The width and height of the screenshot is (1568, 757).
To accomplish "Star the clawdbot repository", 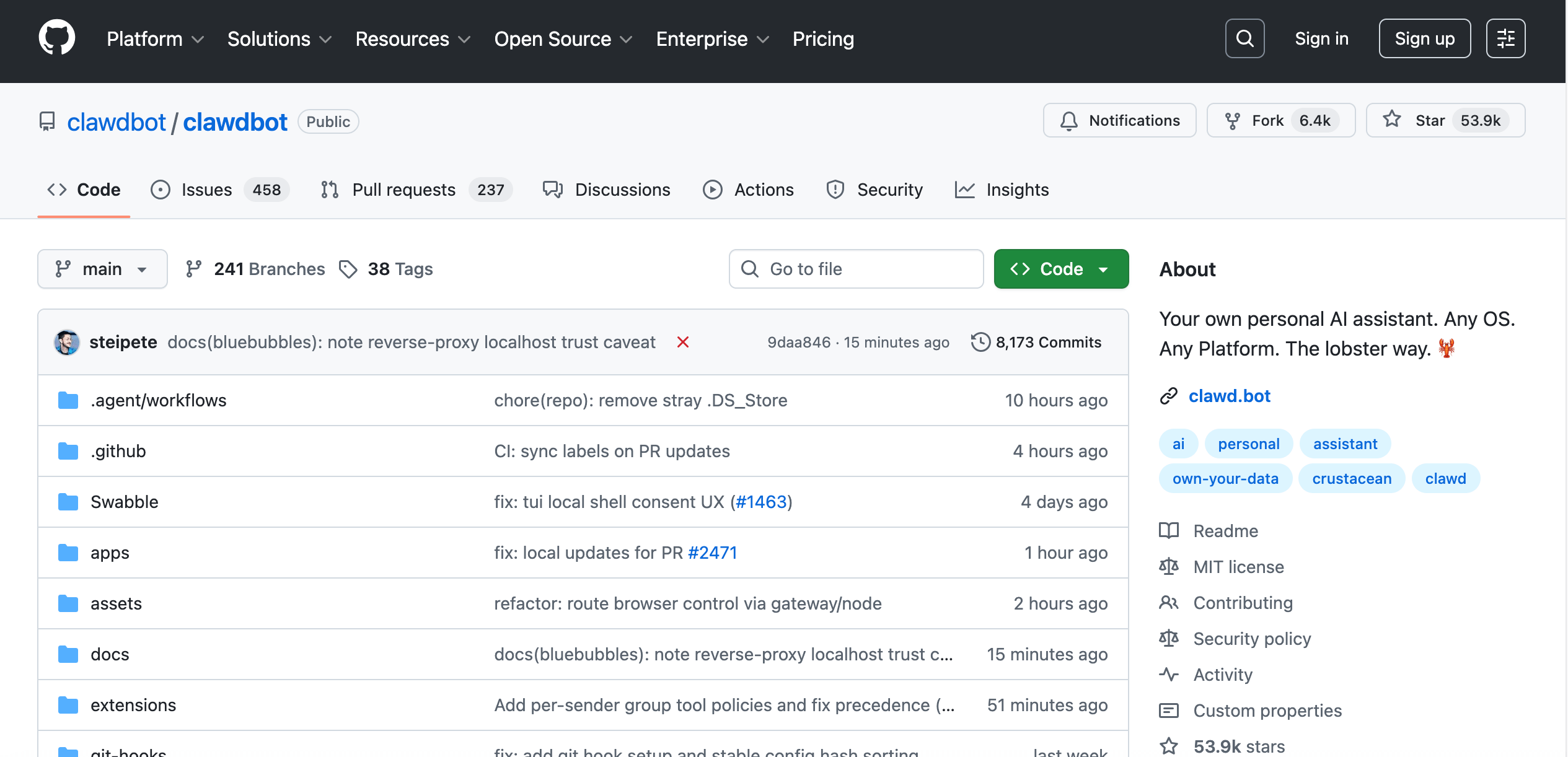I will coord(1446,120).
